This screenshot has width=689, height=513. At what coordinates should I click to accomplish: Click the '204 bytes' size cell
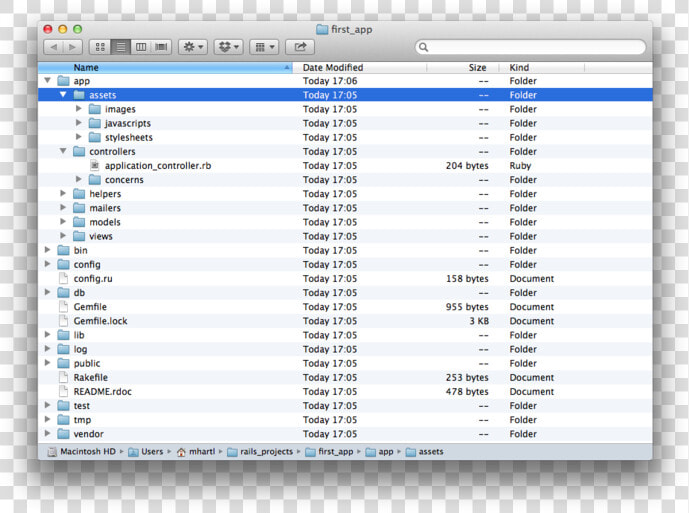point(467,166)
